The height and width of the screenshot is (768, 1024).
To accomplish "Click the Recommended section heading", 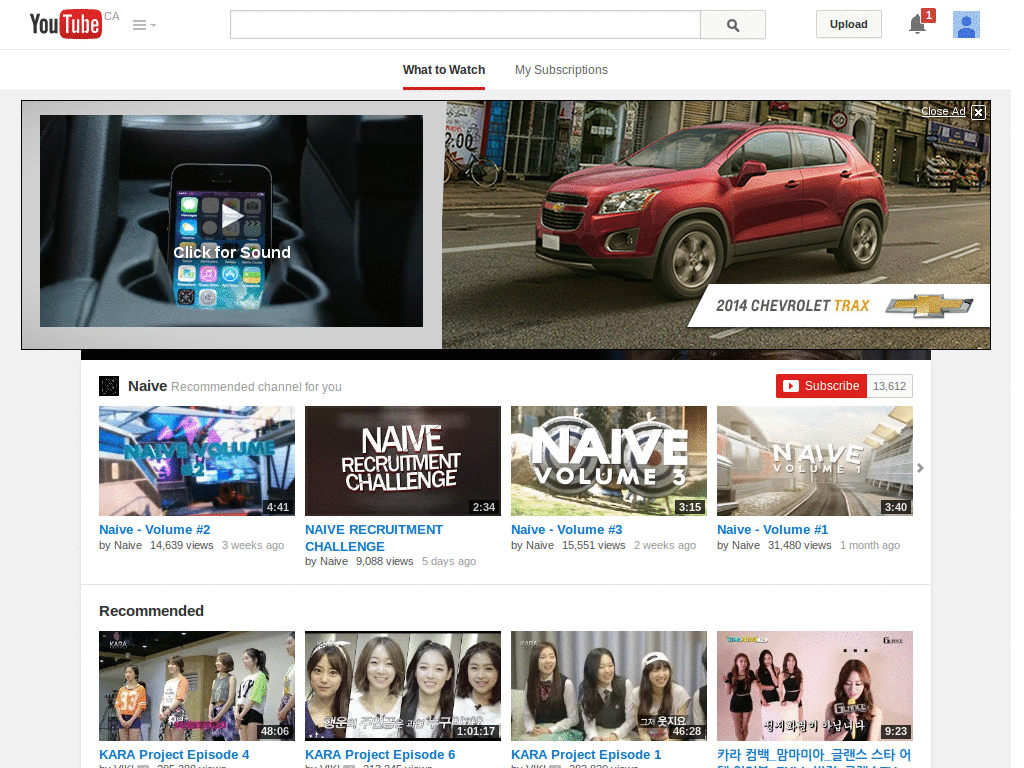I will point(152,611).
